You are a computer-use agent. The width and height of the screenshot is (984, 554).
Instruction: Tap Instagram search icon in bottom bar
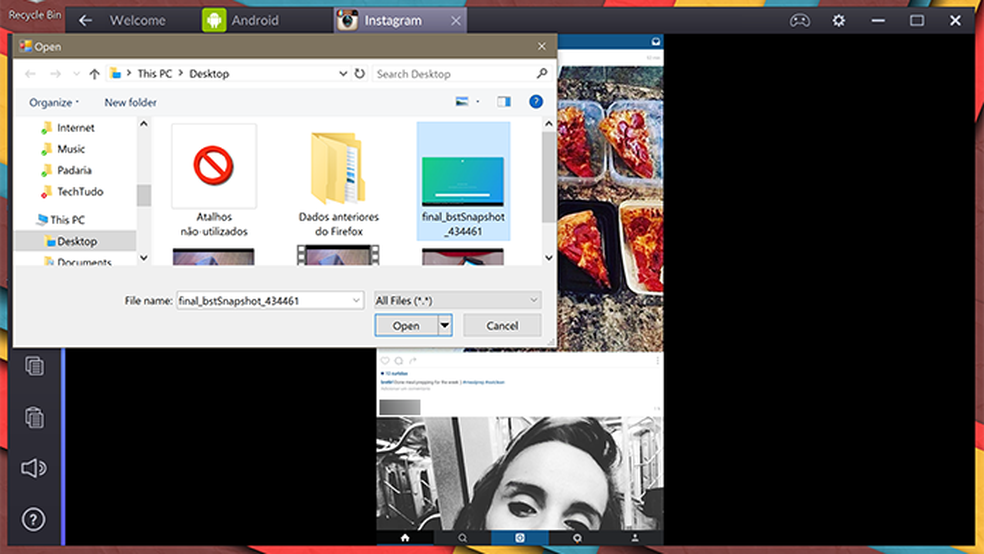(463, 538)
